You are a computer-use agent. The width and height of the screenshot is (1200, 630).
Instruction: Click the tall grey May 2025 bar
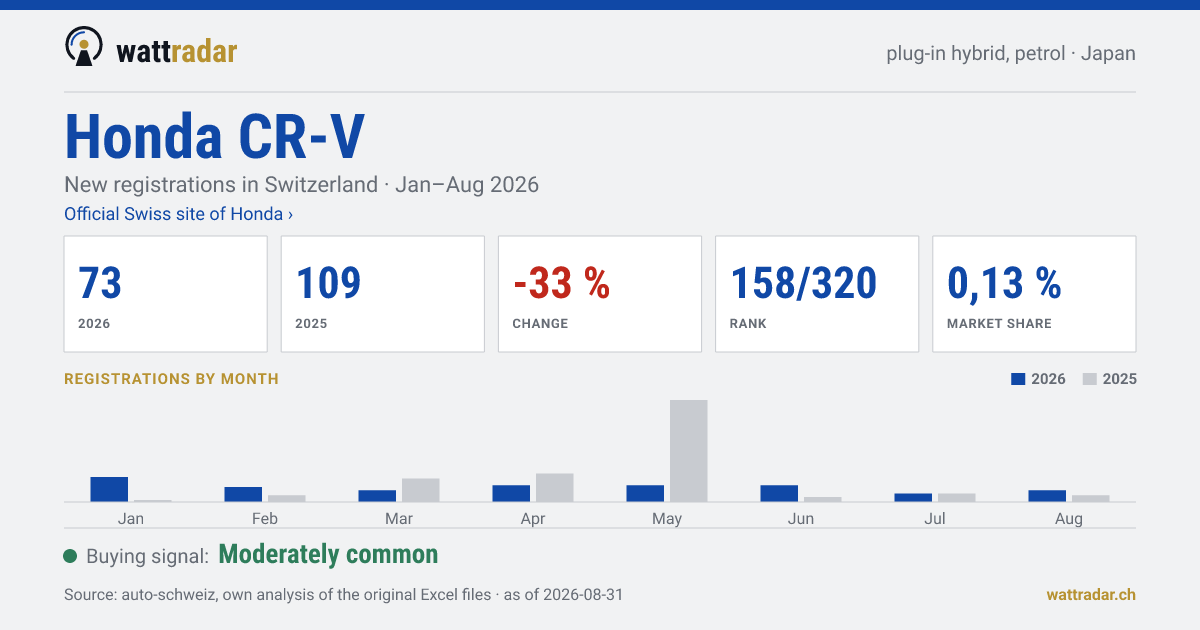[x=689, y=451]
